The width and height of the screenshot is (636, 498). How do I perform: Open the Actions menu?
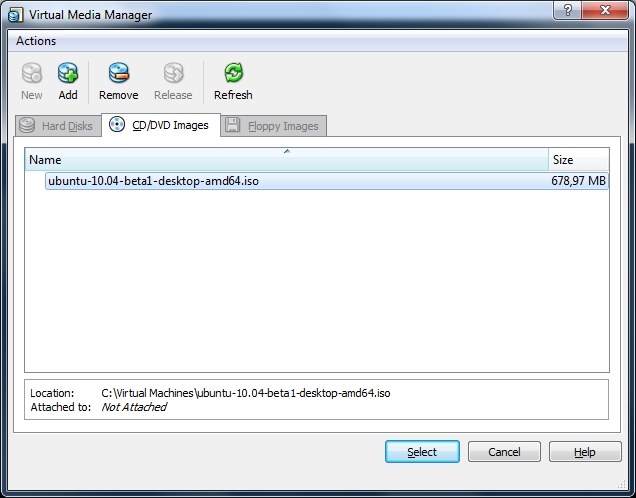tap(36, 41)
